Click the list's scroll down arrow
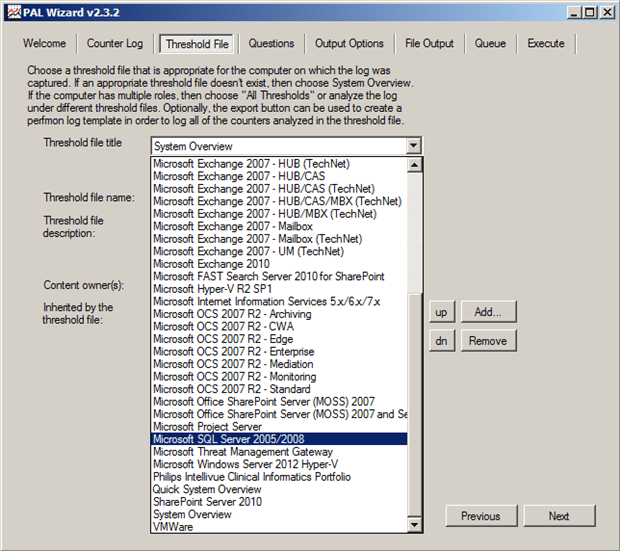Viewport: 620px width, 551px height. [x=414, y=524]
